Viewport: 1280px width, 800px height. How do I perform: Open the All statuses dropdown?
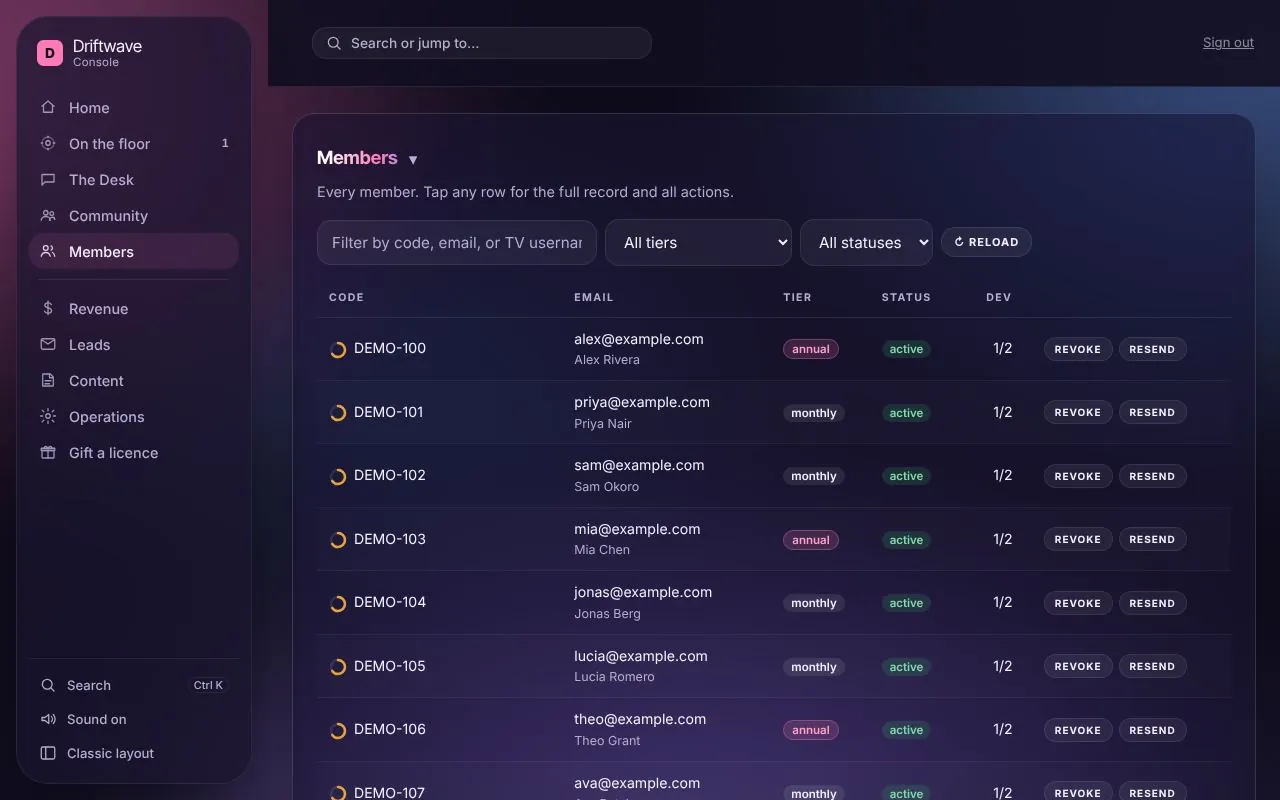[x=866, y=242]
